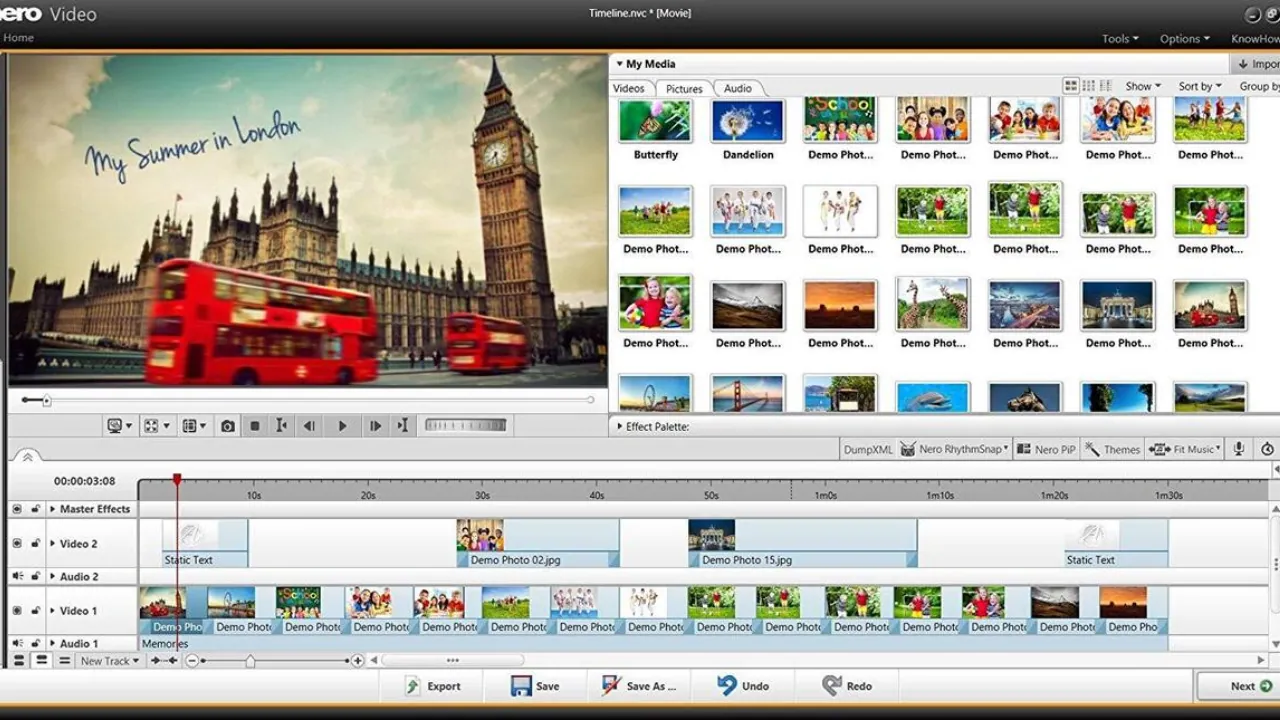Open the Sort by dropdown
This screenshot has height=720, width=1280.
click(1199, 87)
